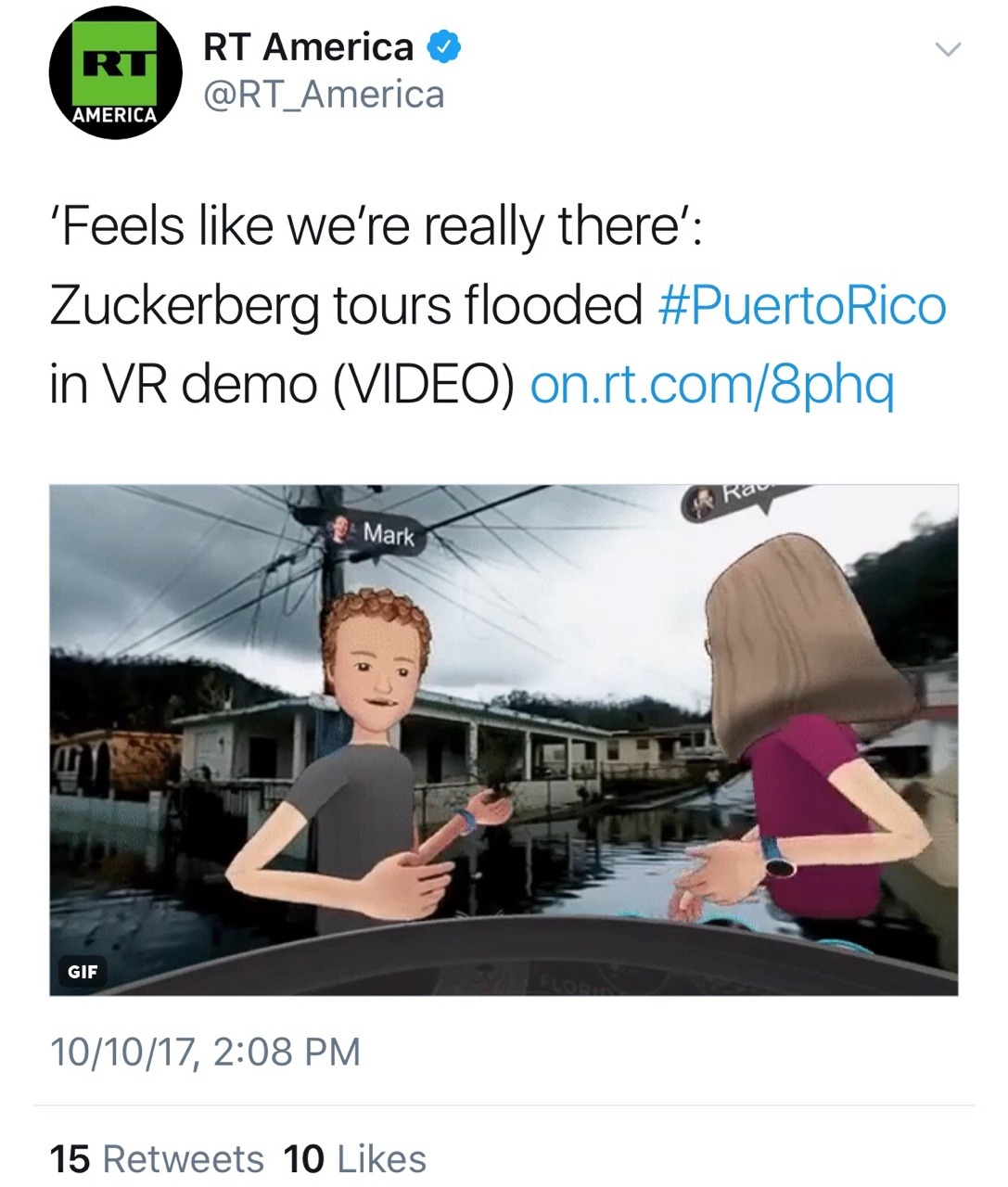
Task: View the 10 Likes list
Action: (354, 1158)
